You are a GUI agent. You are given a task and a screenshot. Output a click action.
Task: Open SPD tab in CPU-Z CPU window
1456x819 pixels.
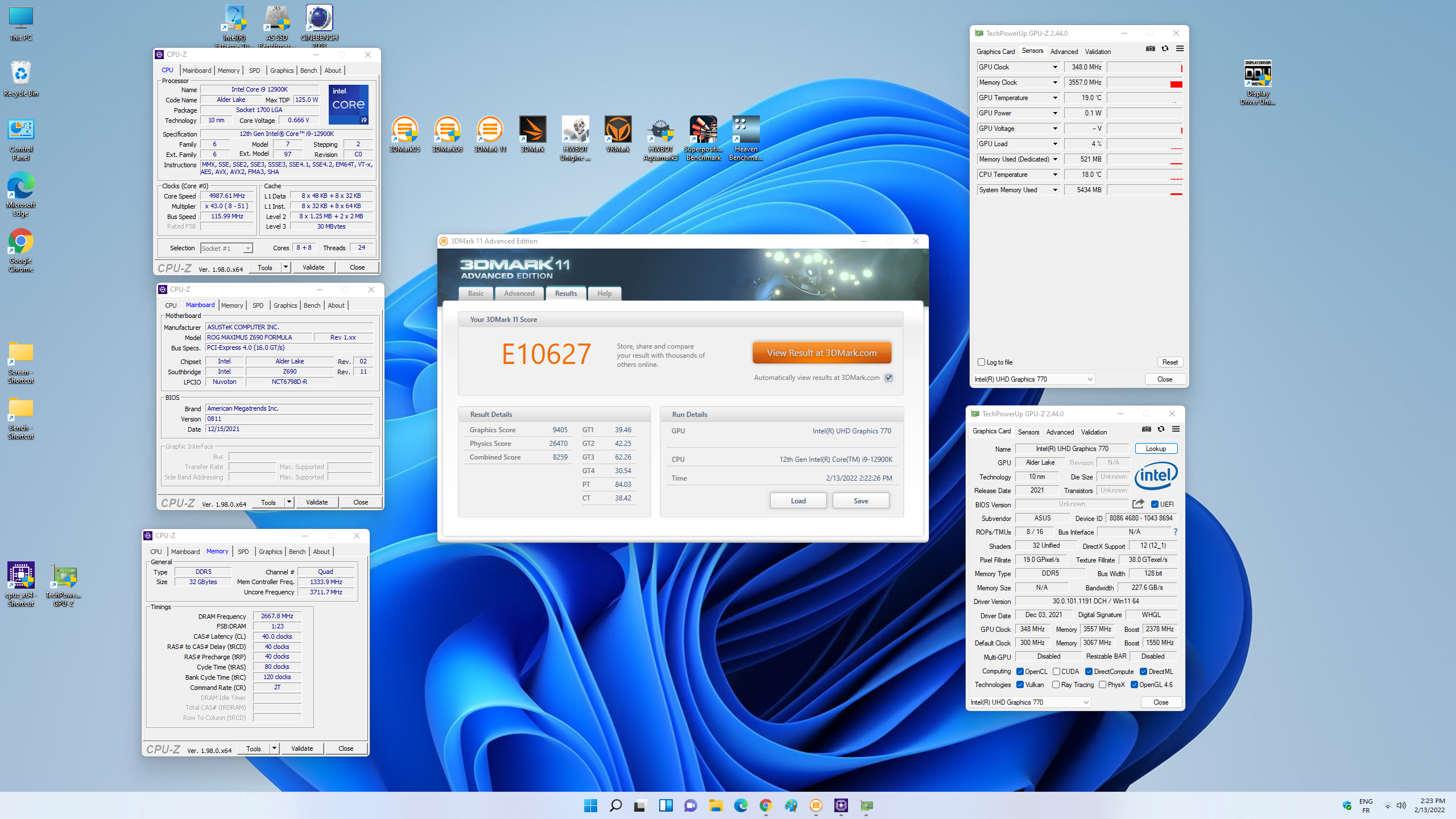coord(254,71)
